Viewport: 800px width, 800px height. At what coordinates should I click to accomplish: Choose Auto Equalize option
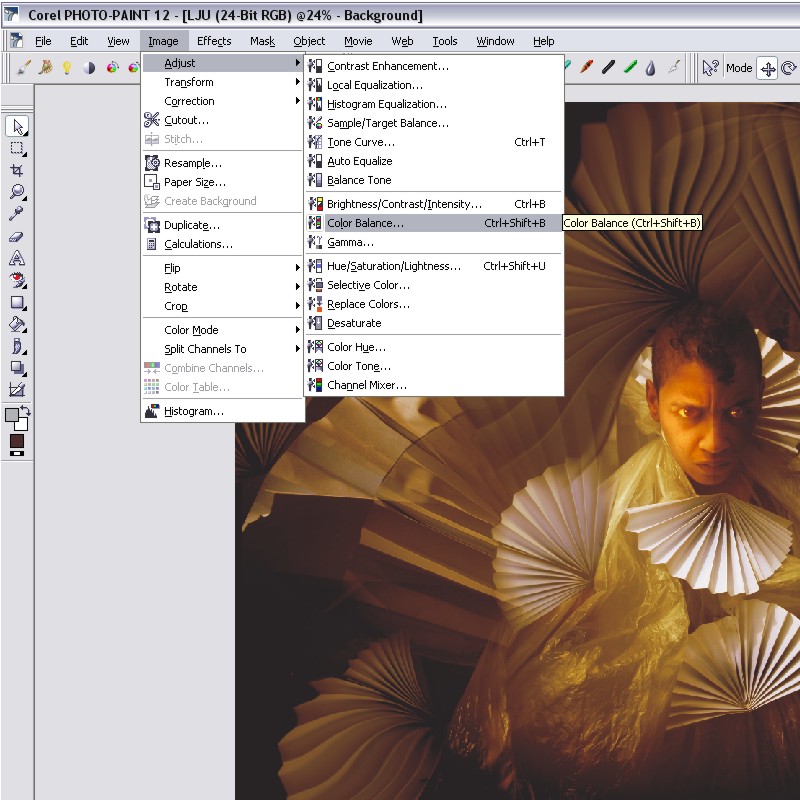(x=434, y=161)
